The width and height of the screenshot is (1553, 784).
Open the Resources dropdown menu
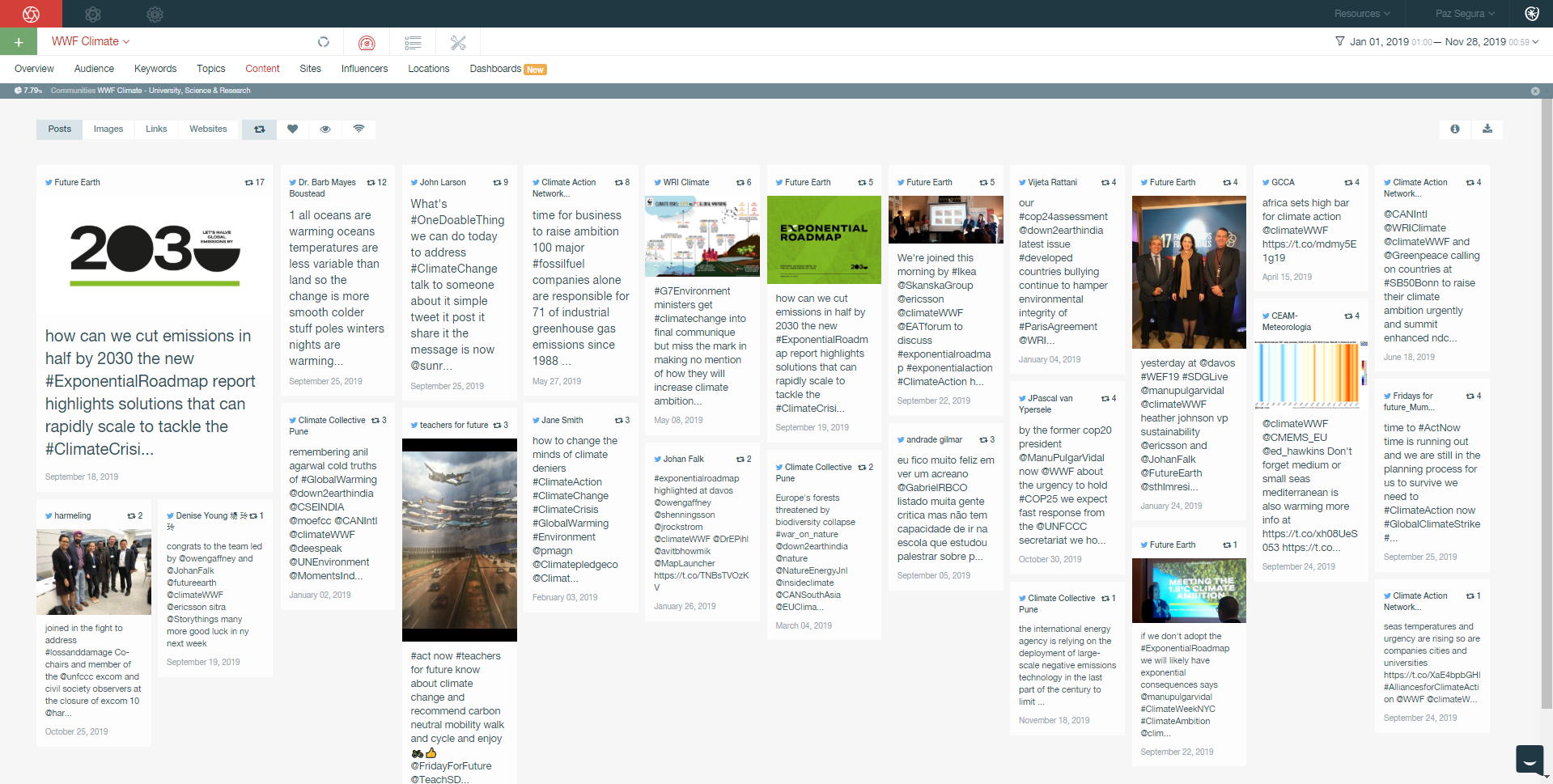[1362, 14]
